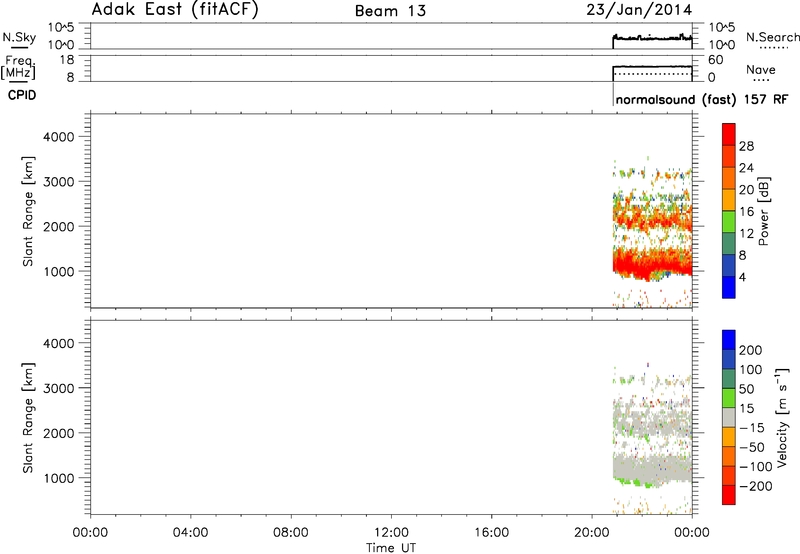Click the 'Beam 13' heading
Viewport: 800px width, 554px height.
(x=390, y=11)
